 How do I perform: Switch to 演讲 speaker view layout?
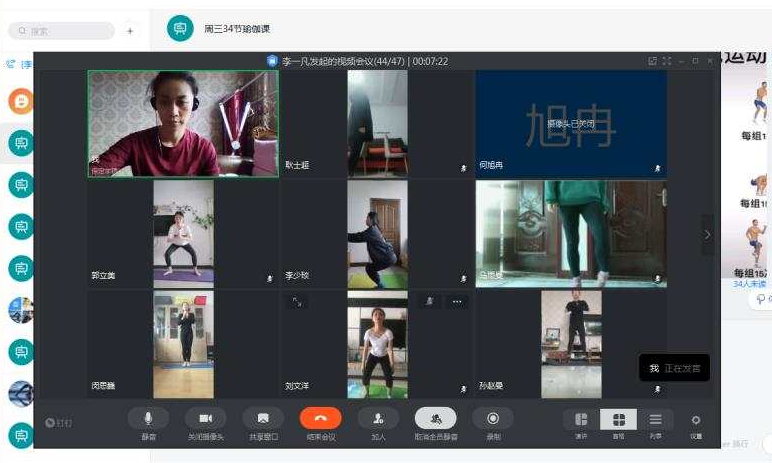point(581,420)
